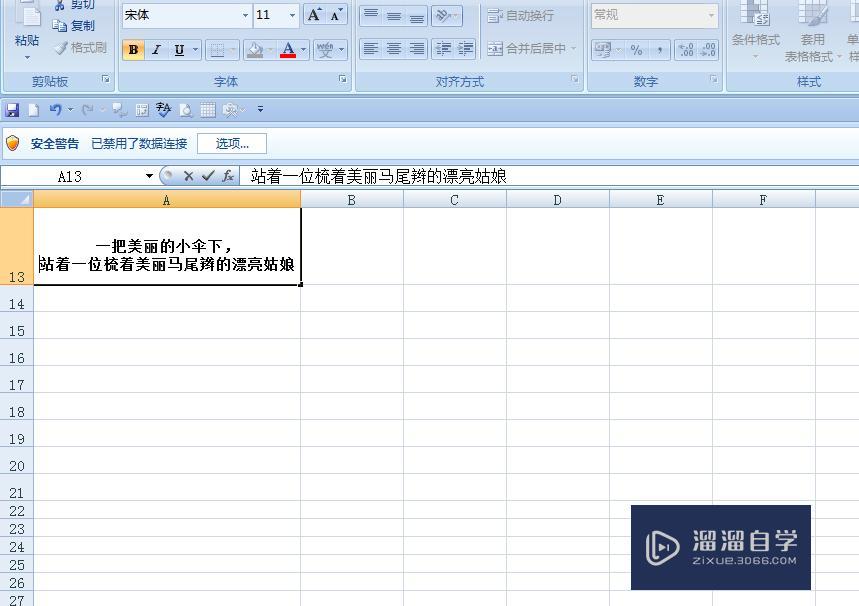Open the underline style dropdown arrow
This screenshot has width=859, height=606.
pyautogui.click(x=196, y=50)
